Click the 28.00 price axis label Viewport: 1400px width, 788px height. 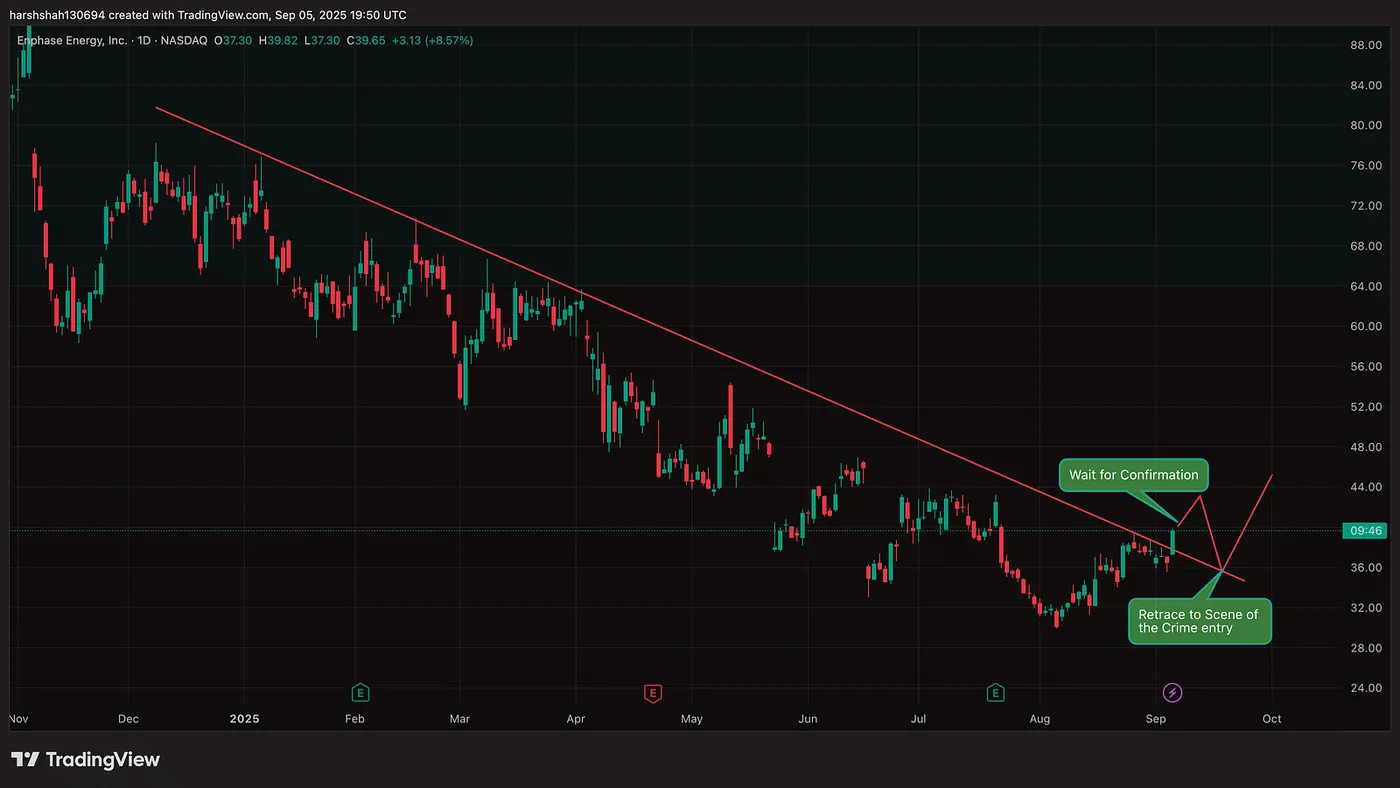[x=1364, y=648]
